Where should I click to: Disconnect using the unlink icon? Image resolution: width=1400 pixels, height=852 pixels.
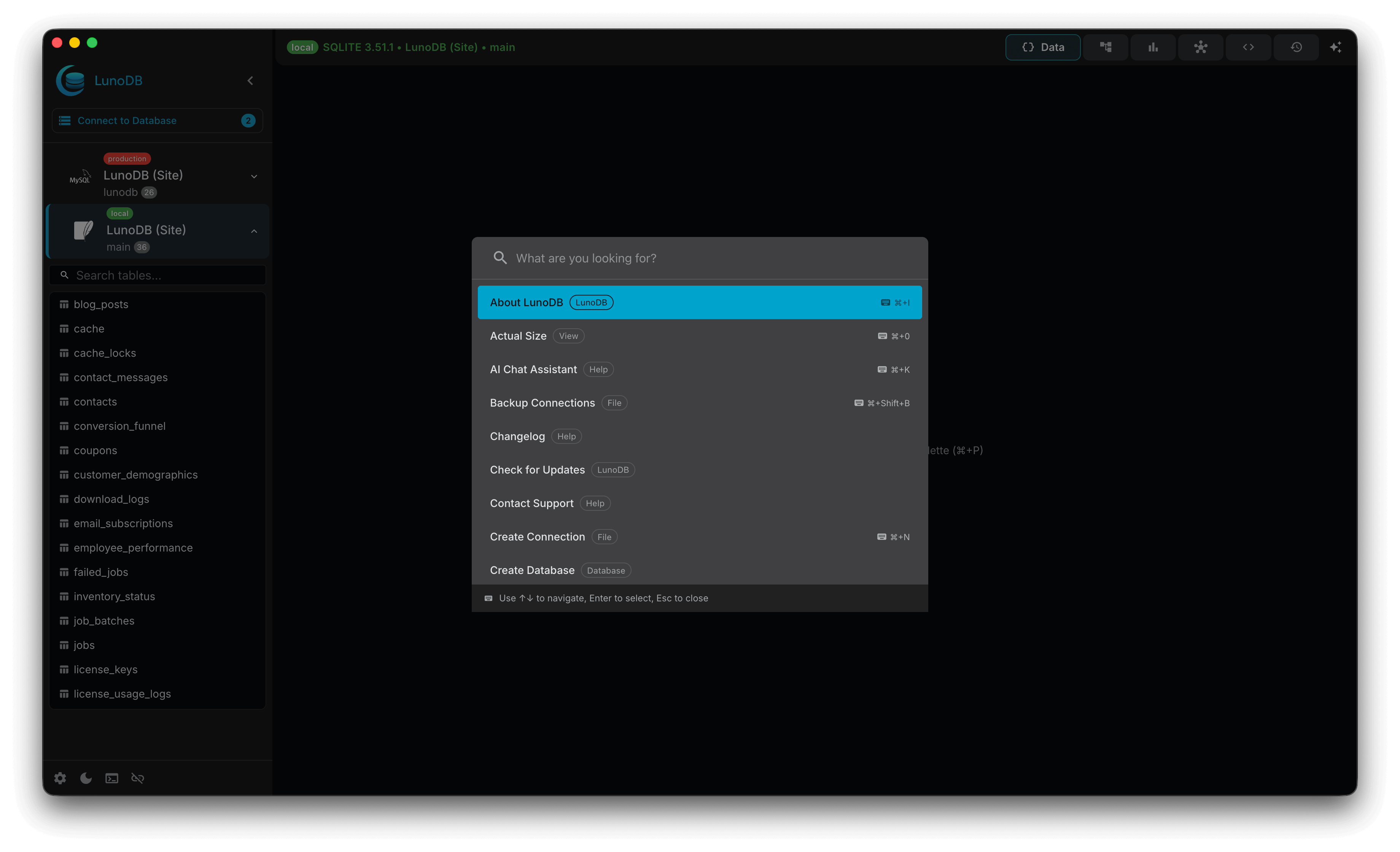(137, 778)
